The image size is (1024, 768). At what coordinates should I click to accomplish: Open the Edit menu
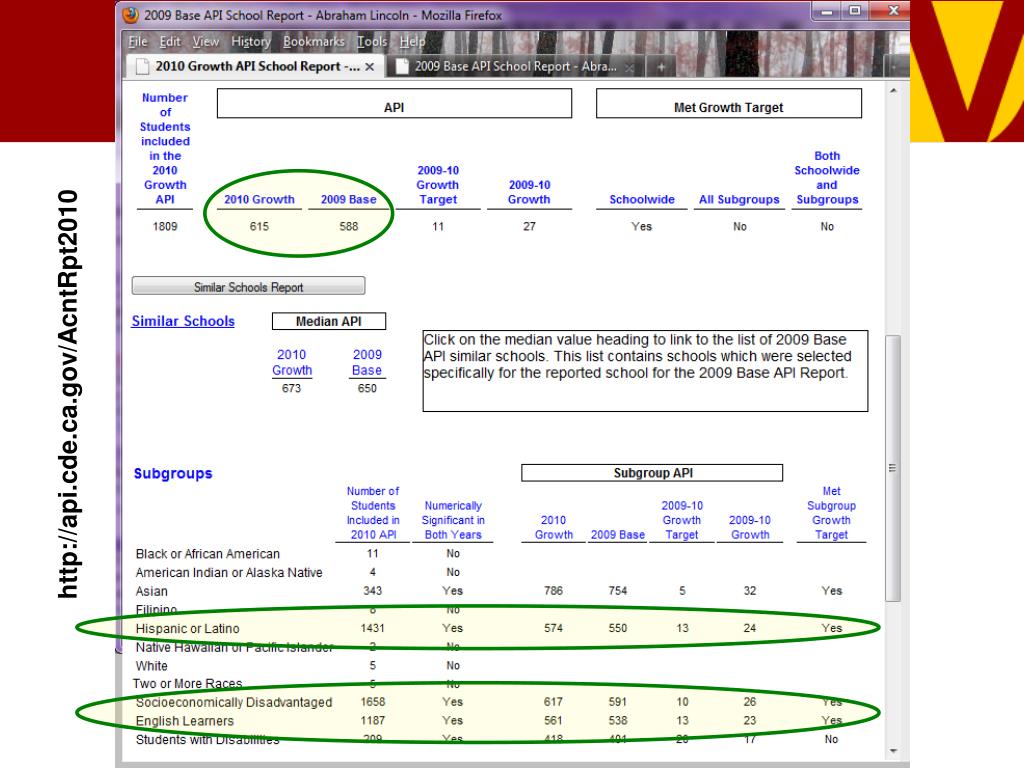(x=170, y=42)
